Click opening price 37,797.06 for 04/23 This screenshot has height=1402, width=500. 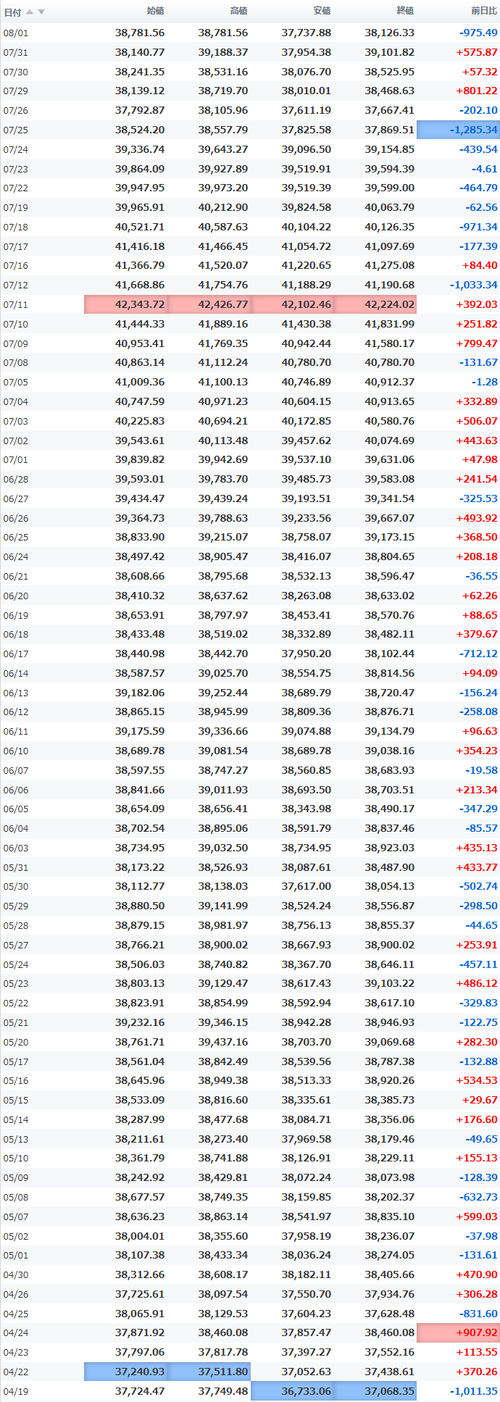pyautogui.click(x=140, y=1352)
